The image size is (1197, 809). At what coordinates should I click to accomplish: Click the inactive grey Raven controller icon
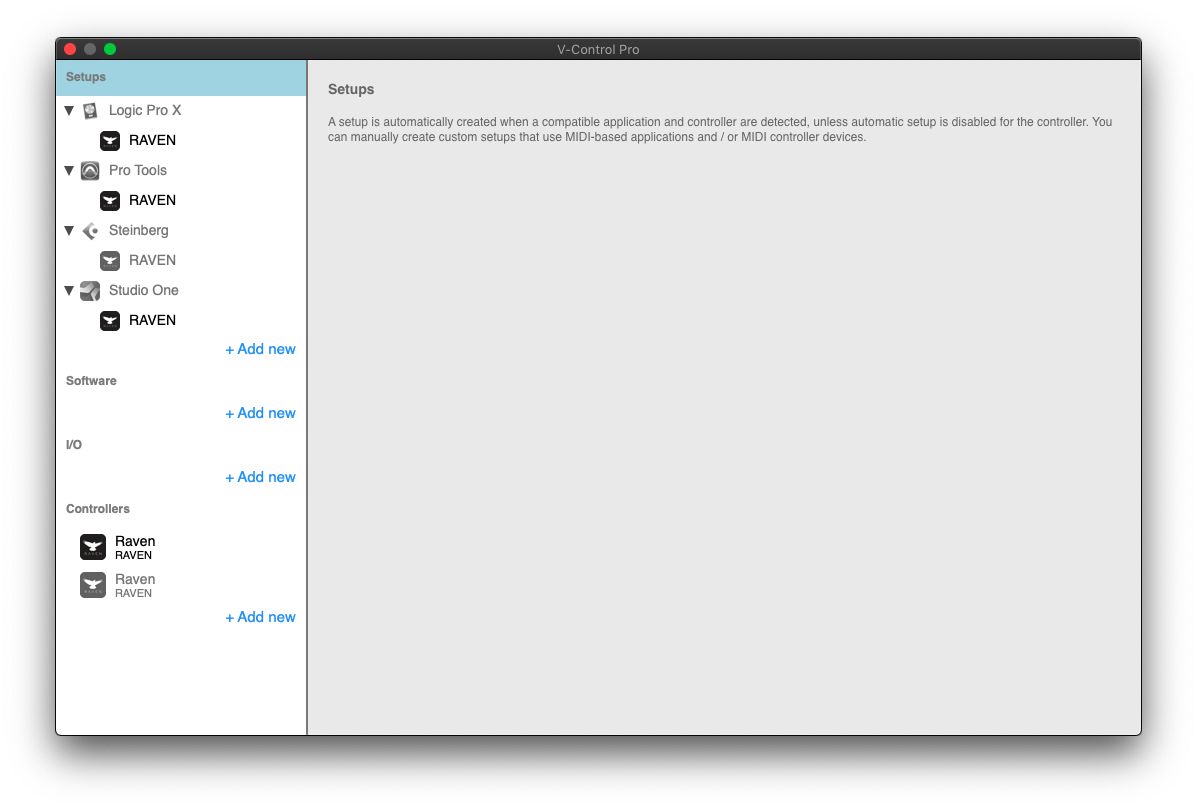93,585
